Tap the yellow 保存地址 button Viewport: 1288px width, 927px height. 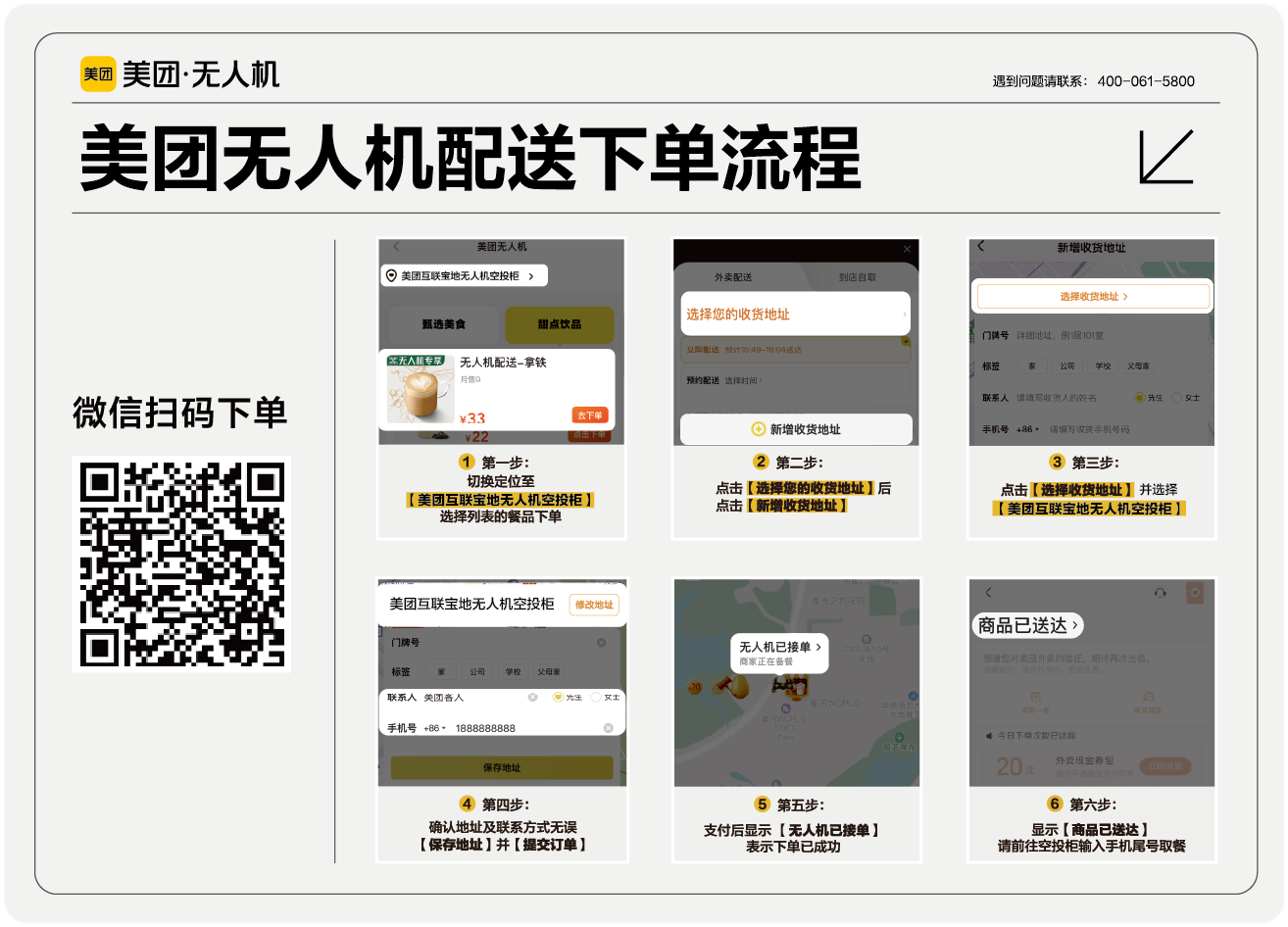(x=502, y=768)
